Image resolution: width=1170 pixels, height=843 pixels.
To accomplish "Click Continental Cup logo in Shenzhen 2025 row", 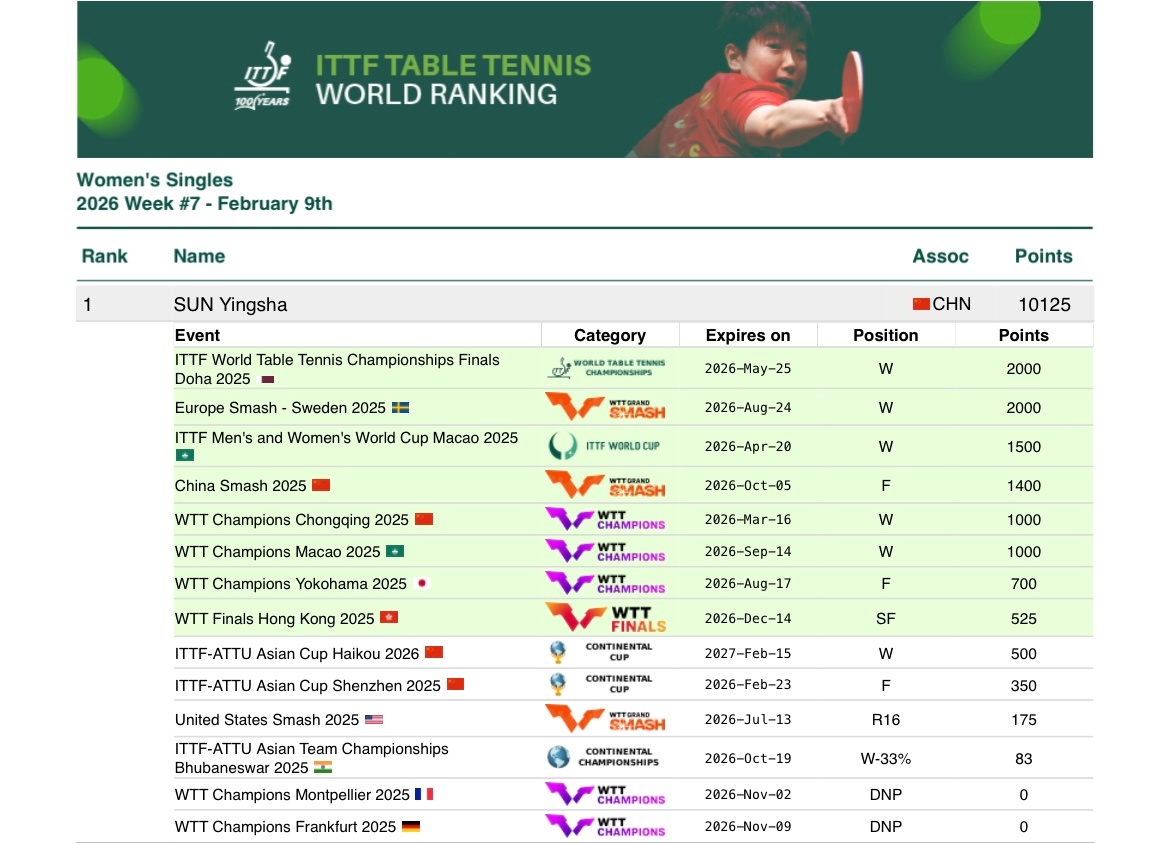I will (x=601, y=684).
